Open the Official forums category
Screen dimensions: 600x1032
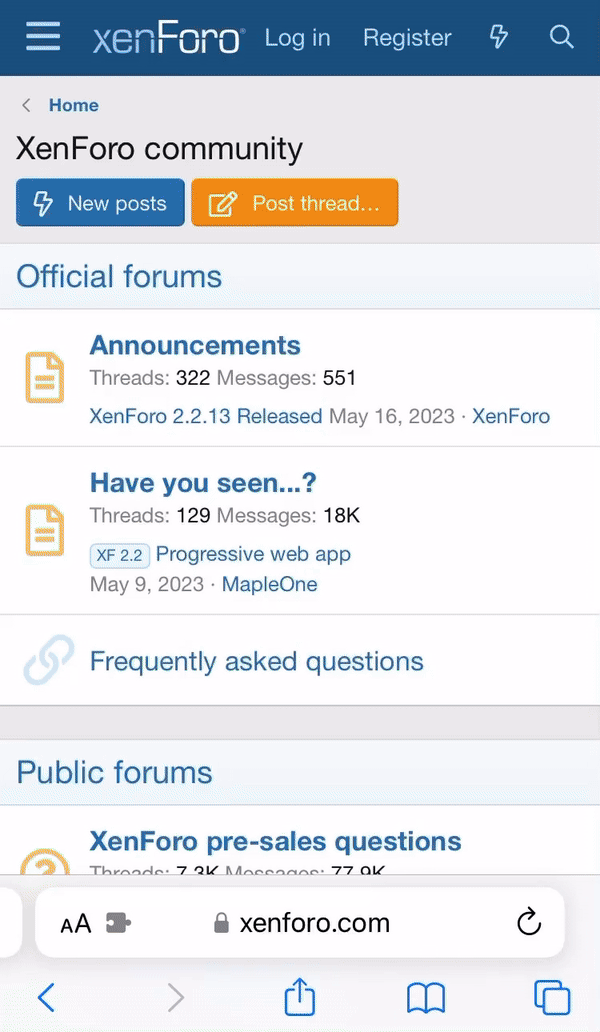click(x=119, y=276)
